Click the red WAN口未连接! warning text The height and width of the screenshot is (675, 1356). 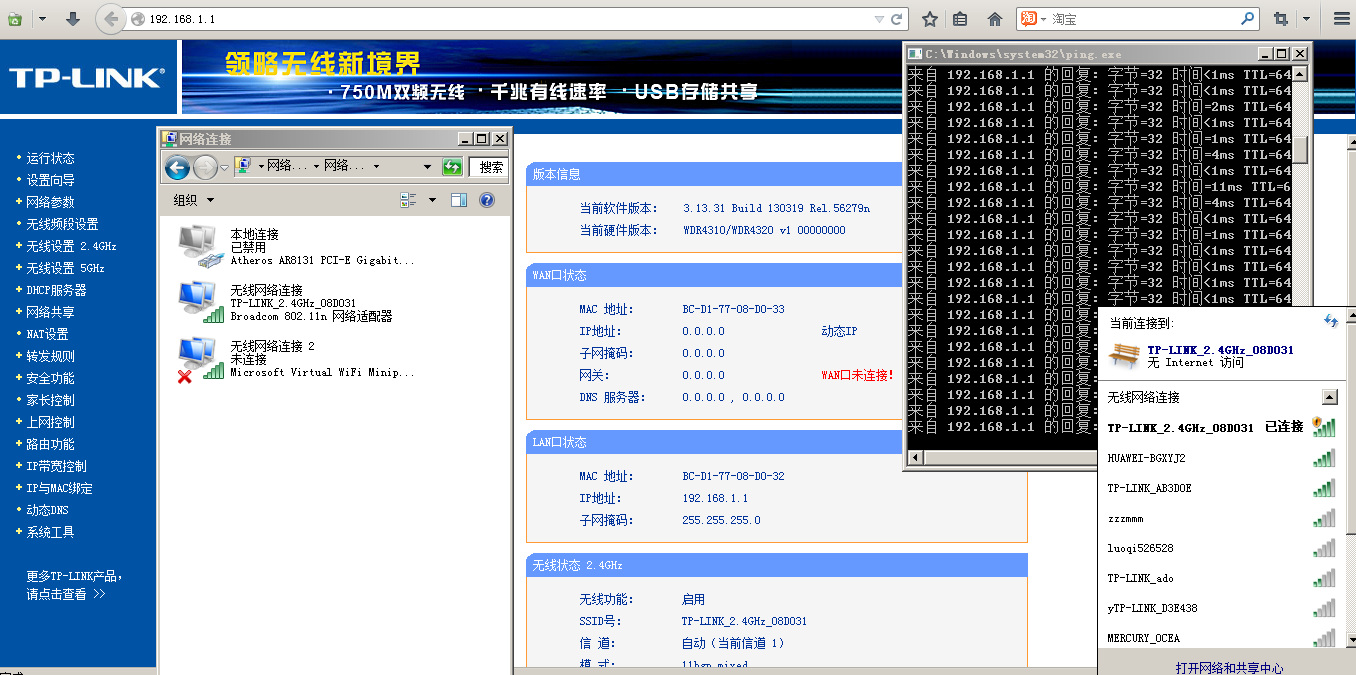[x=857, y=375]
